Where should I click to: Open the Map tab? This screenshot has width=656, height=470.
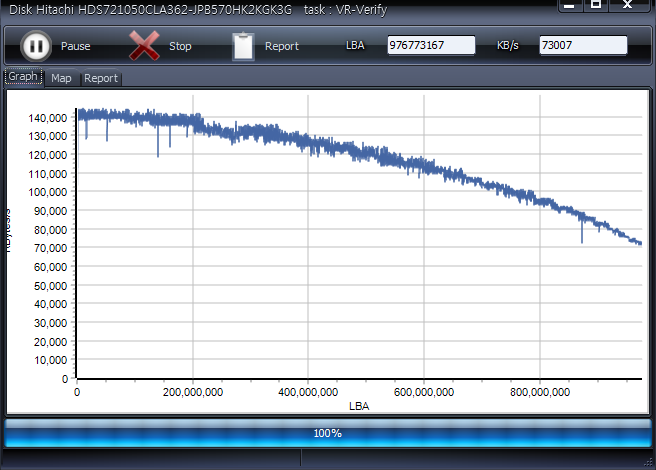[62, 78]
